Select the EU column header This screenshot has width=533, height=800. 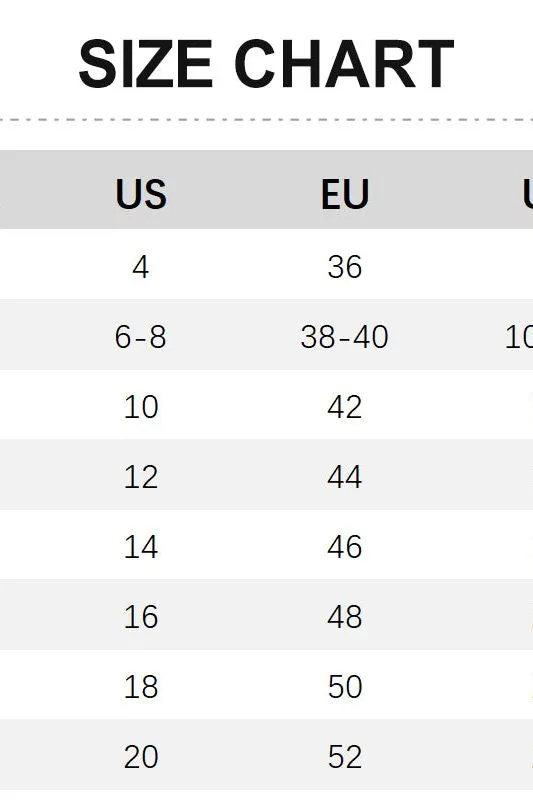[x=345, y=194]
